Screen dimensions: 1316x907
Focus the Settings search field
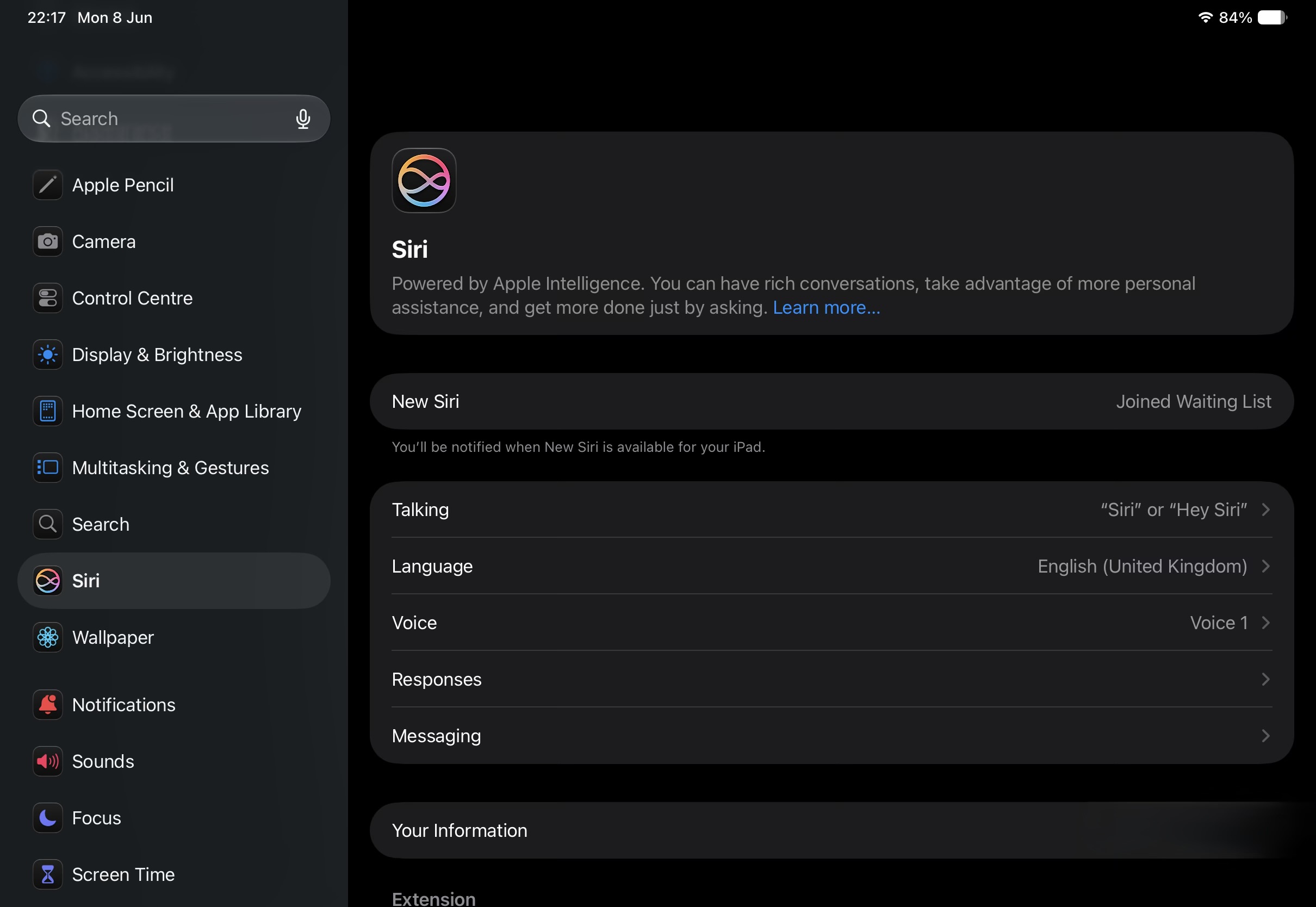174,118
